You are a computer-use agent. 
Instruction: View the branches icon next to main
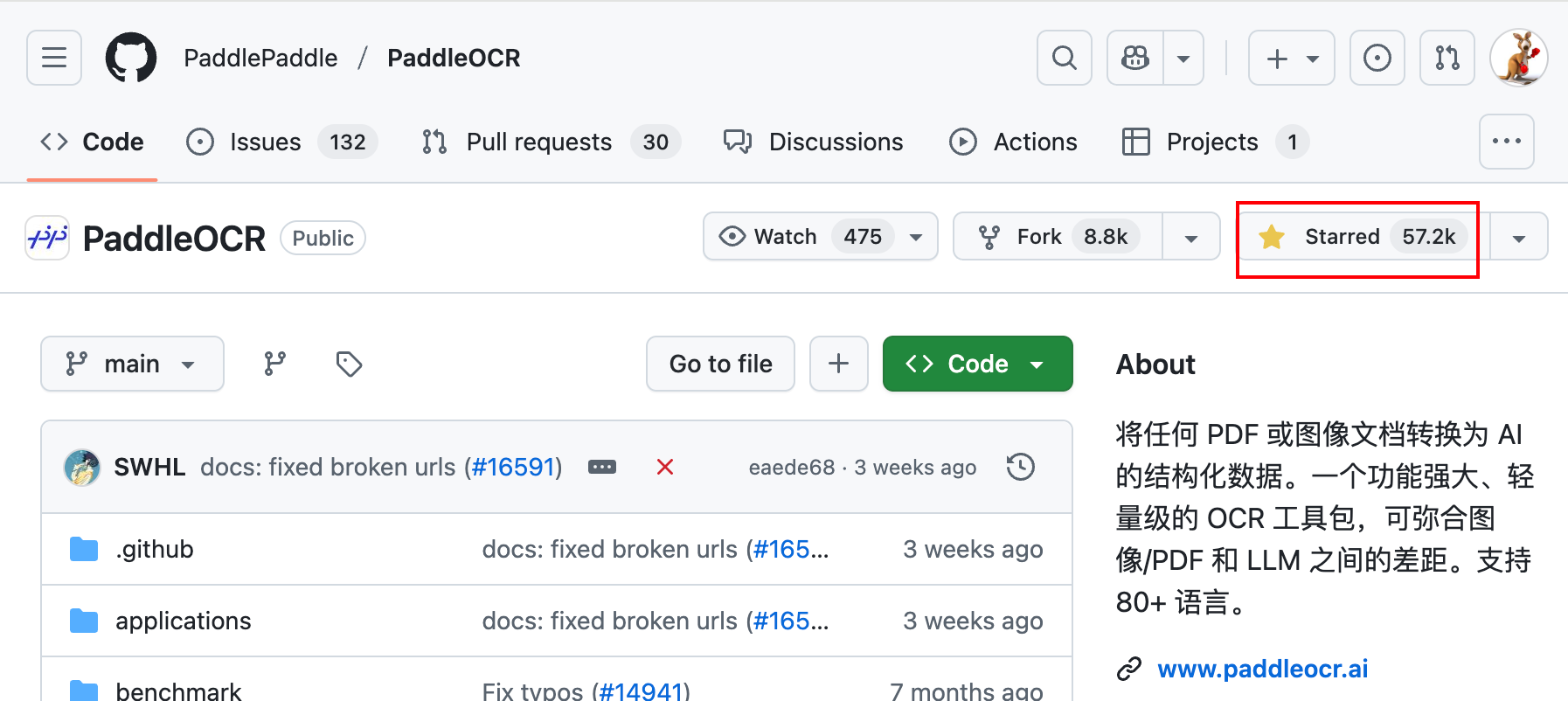pos(275,364)
